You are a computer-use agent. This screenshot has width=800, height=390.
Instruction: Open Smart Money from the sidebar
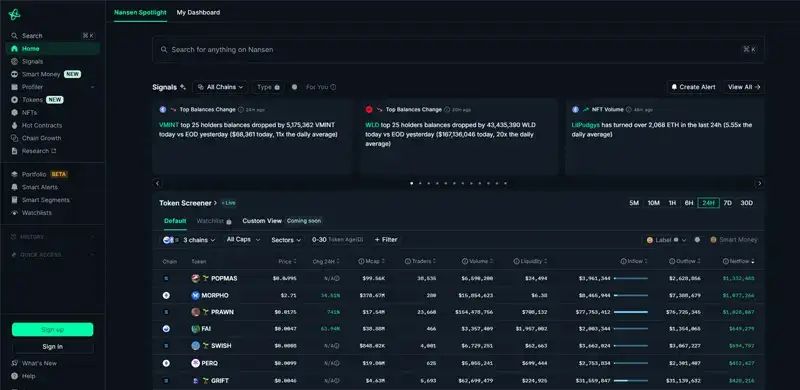tap(41, 74)
